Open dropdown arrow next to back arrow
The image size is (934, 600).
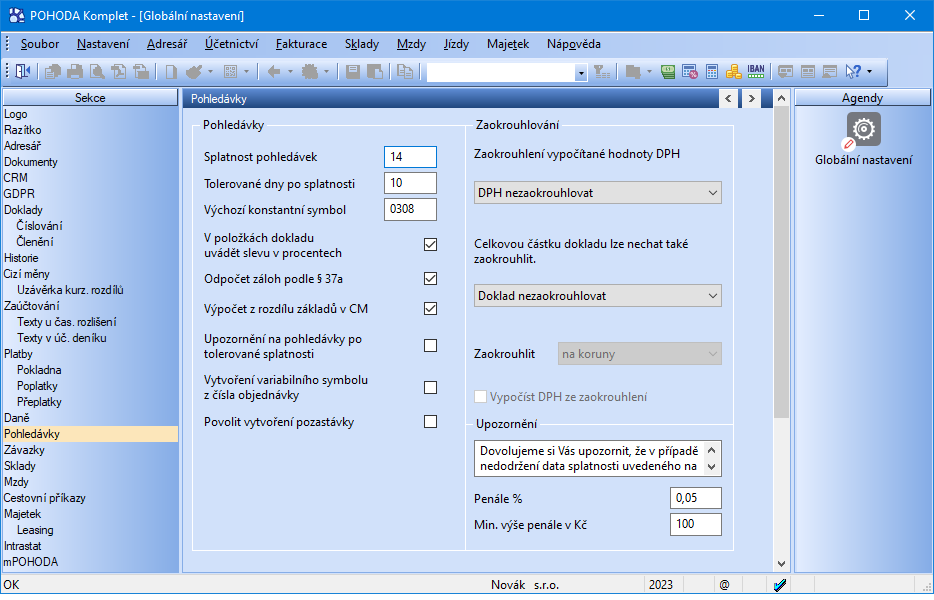(x=290, y=72)
